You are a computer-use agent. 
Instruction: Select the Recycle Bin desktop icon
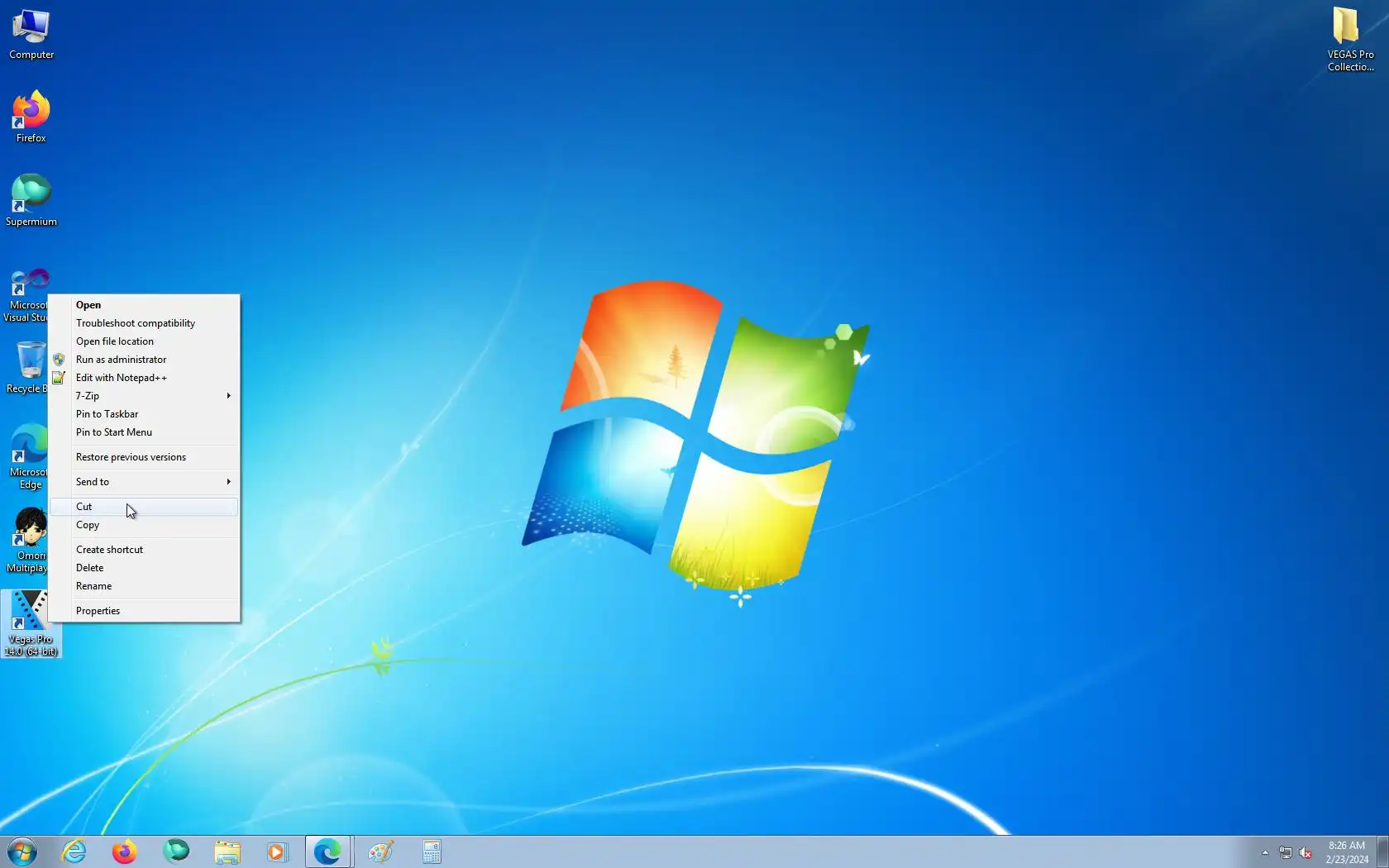[26, 369]
